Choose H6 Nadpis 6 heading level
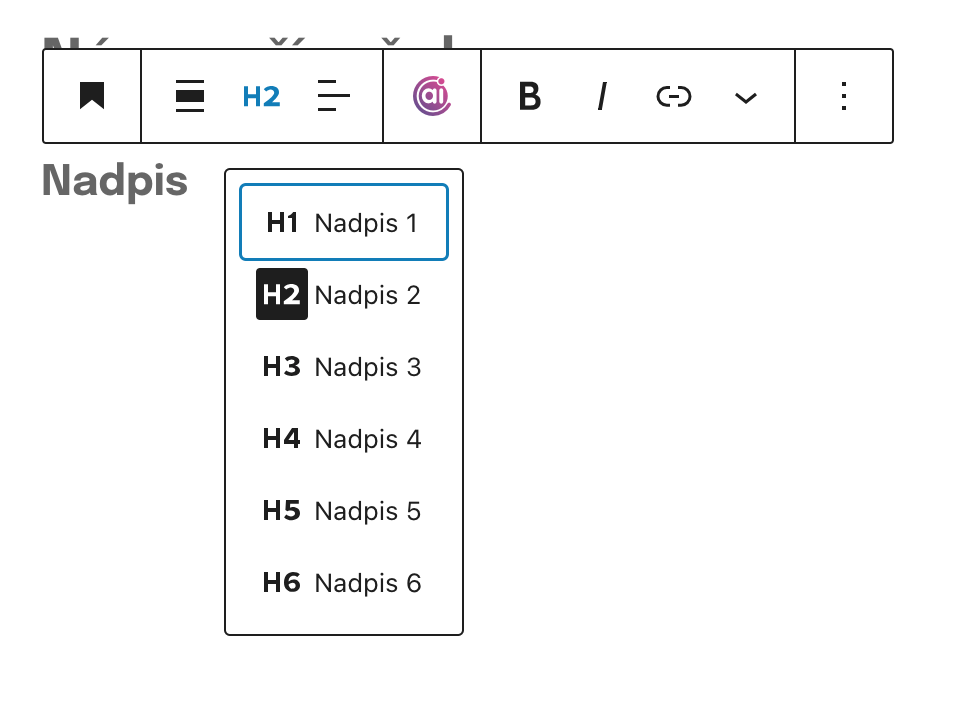This screenshot has height=722, width=960. point(343,583)
